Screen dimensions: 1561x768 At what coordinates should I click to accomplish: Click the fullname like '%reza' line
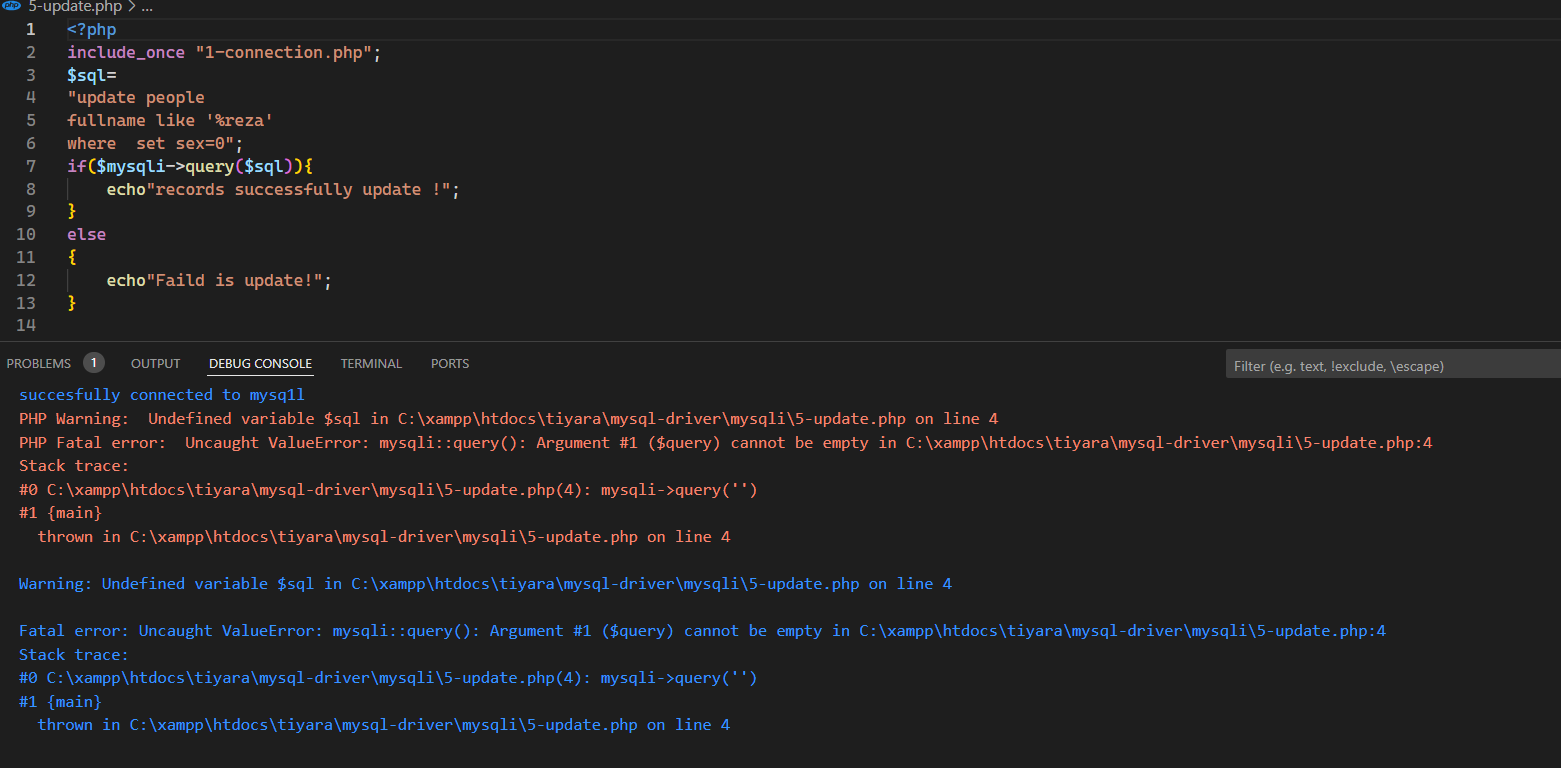pyautogui.click(x=171, y=120)
